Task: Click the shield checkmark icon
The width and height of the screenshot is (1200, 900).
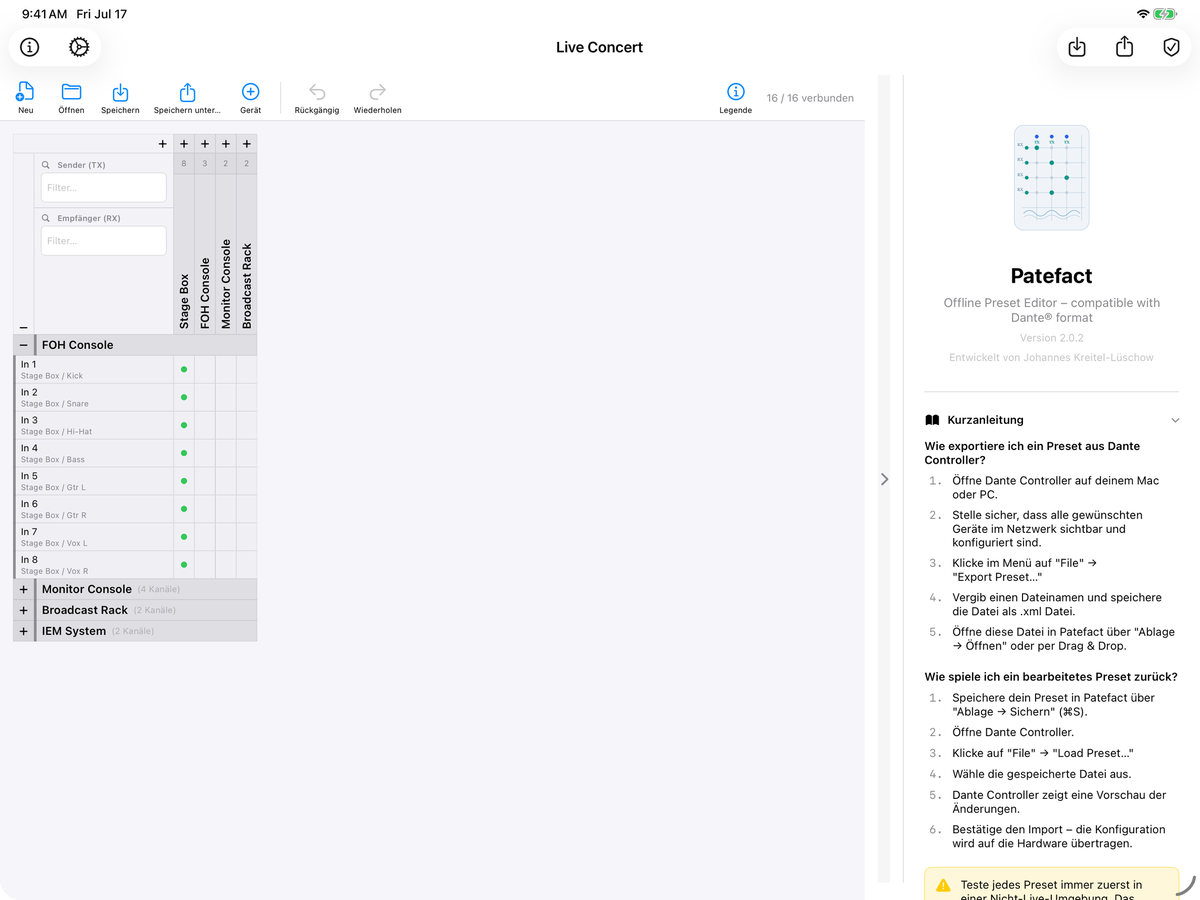Action: pyautogui.click(x=1171, y=47)
